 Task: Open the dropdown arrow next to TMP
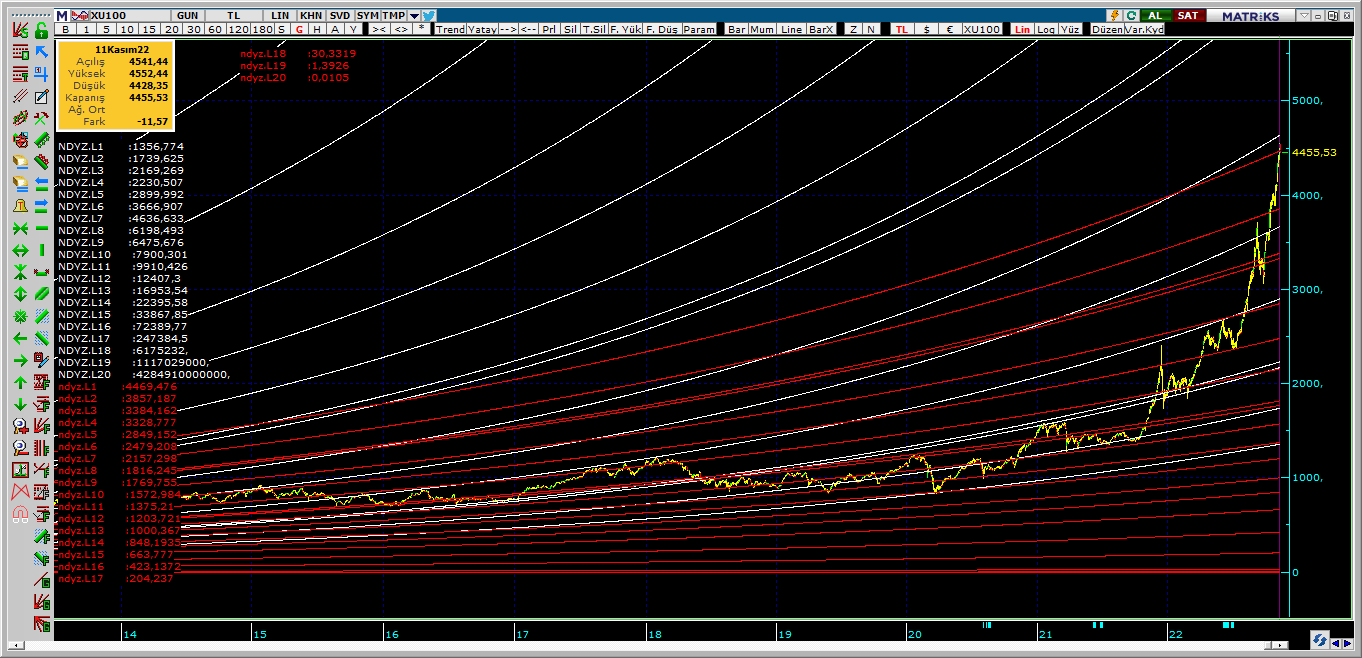[x=414, y=16]
